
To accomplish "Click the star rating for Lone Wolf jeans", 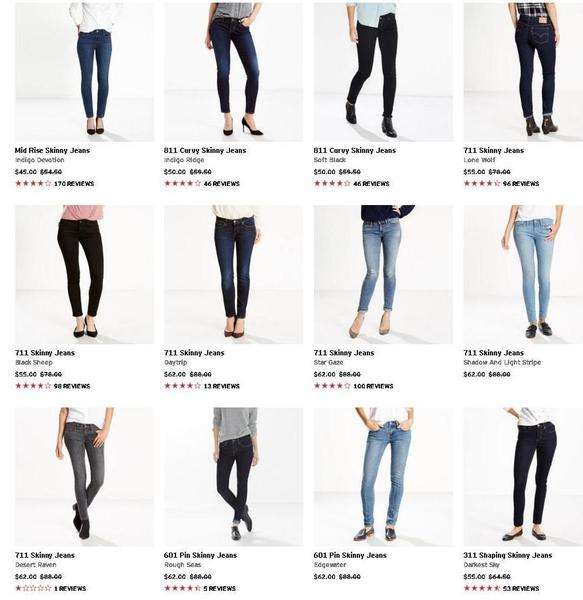I will [482, 183].
